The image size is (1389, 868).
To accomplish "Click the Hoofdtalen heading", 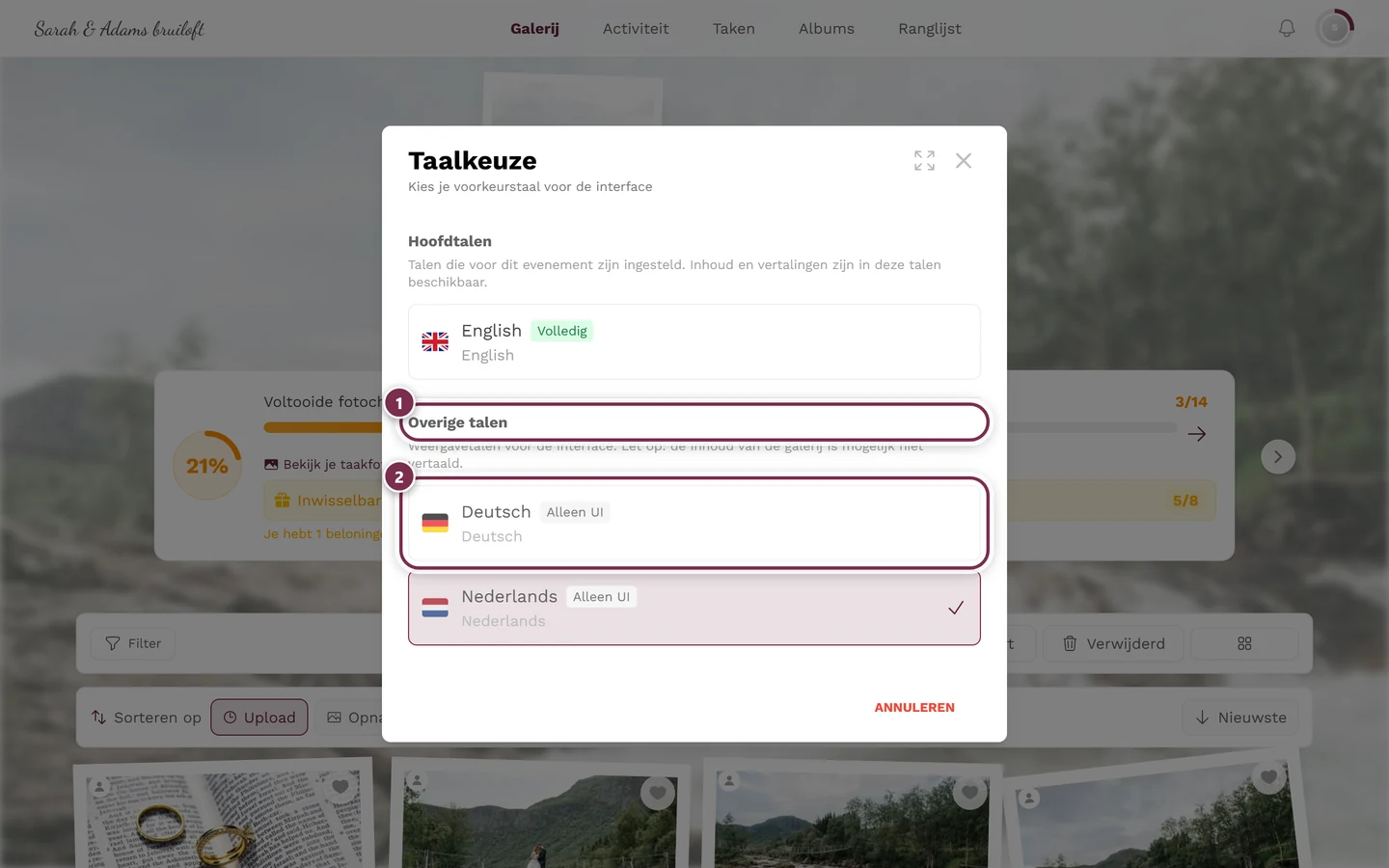I will coord(449,241).
